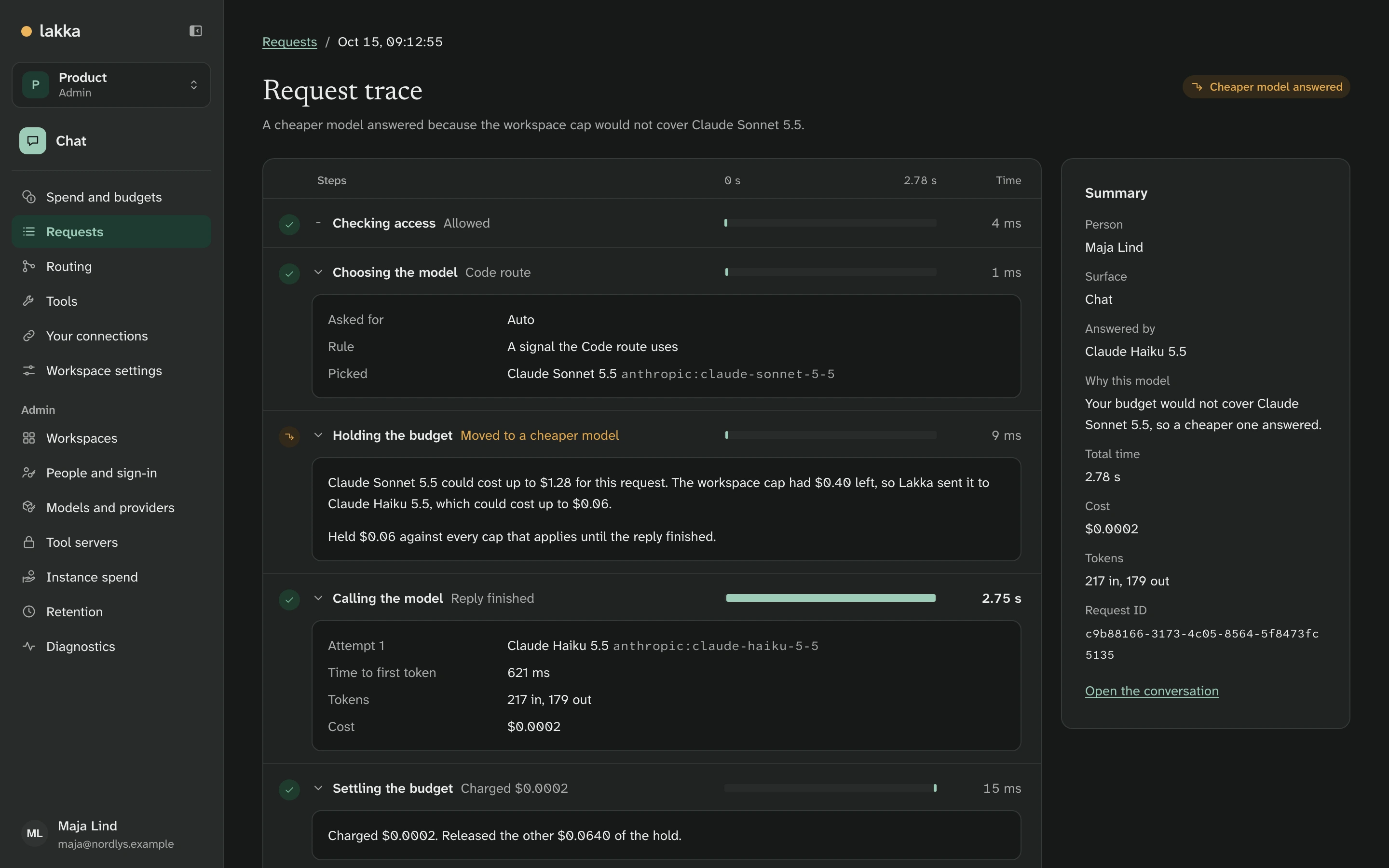Click the Retention clock icon
1389x868 pixels.
click(29, 612)
